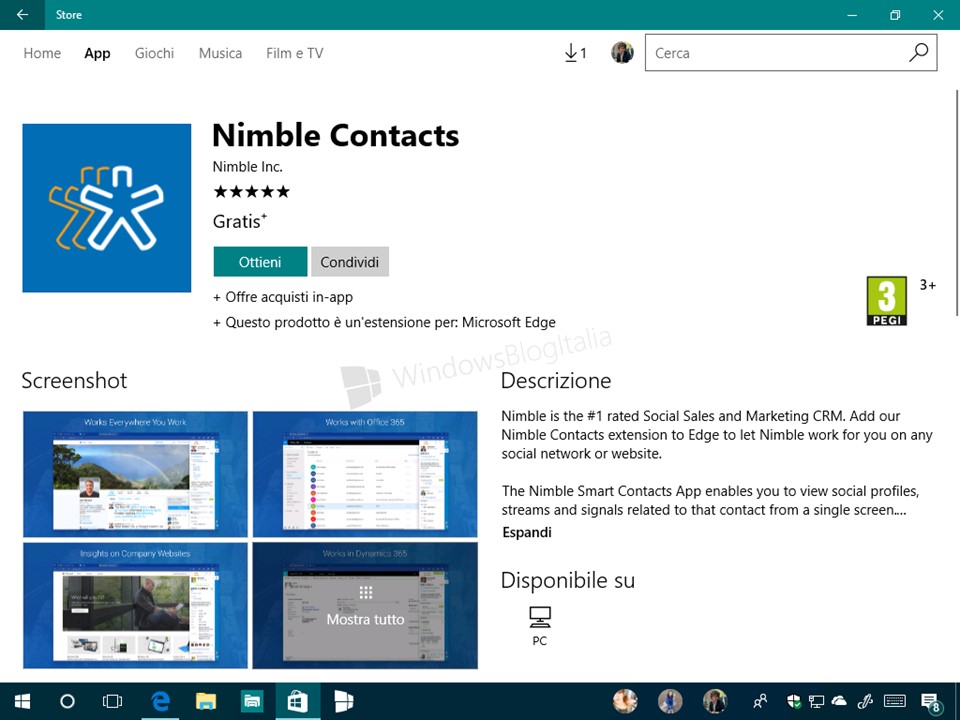Click '+ Offre acquisti in-app' text

point(283,297)
